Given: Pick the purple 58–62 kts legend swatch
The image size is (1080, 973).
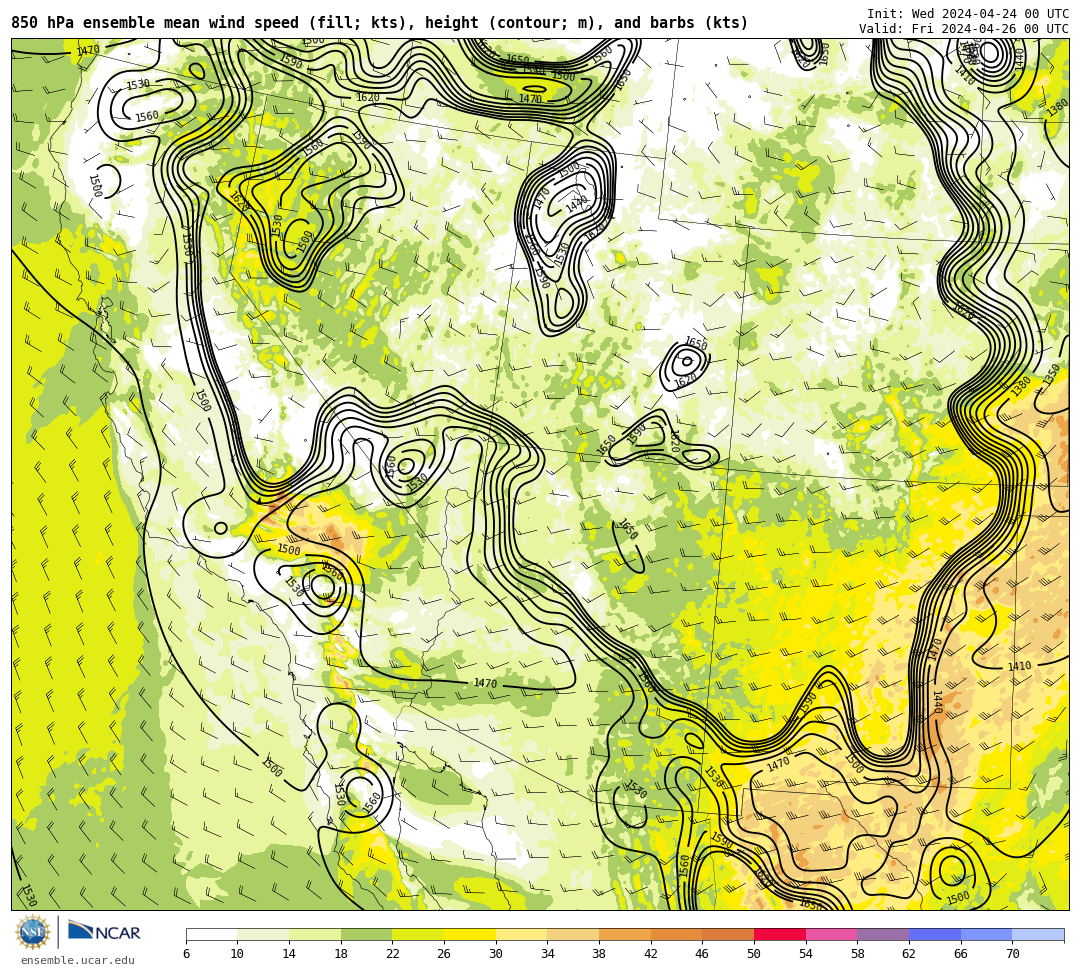Looking at the screenshot, I should click(x=883, y=934).
